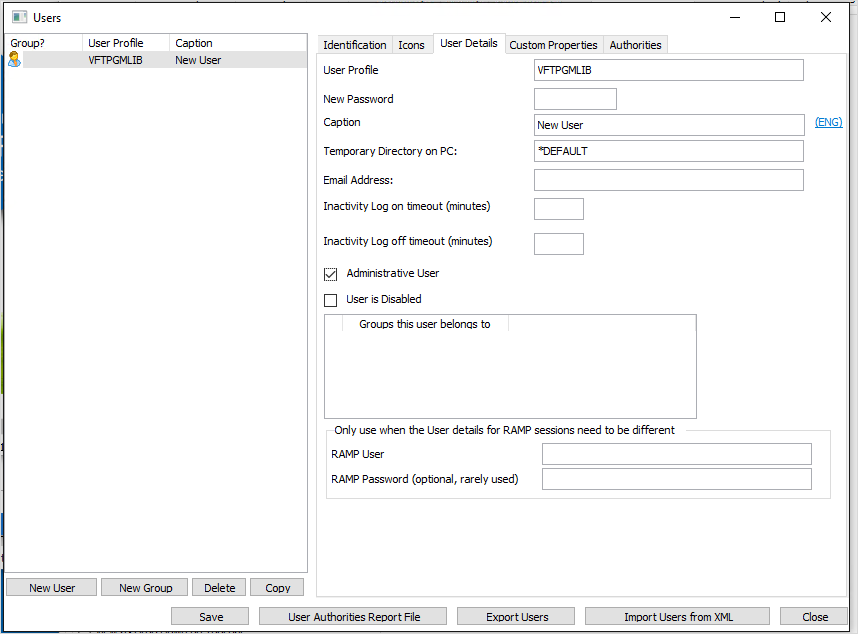
Task: Click the New User button
Action: coord(52,588)
